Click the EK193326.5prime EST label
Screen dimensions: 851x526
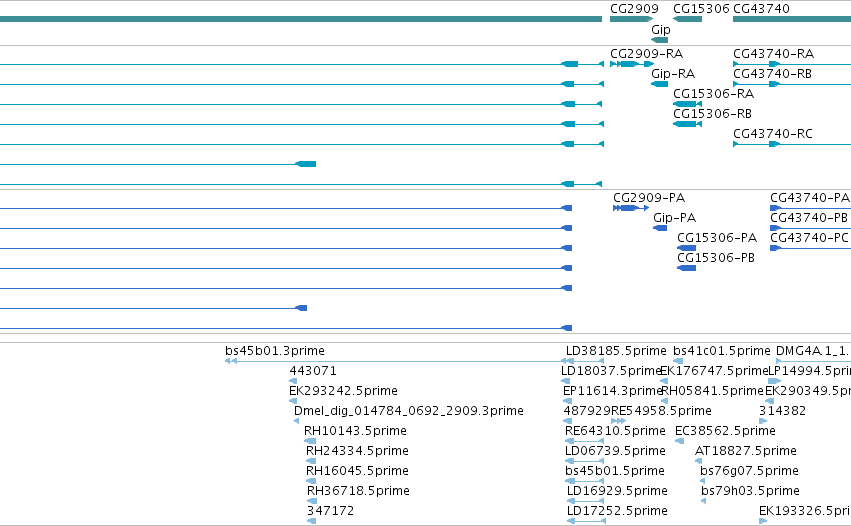(x=804, y=511)
